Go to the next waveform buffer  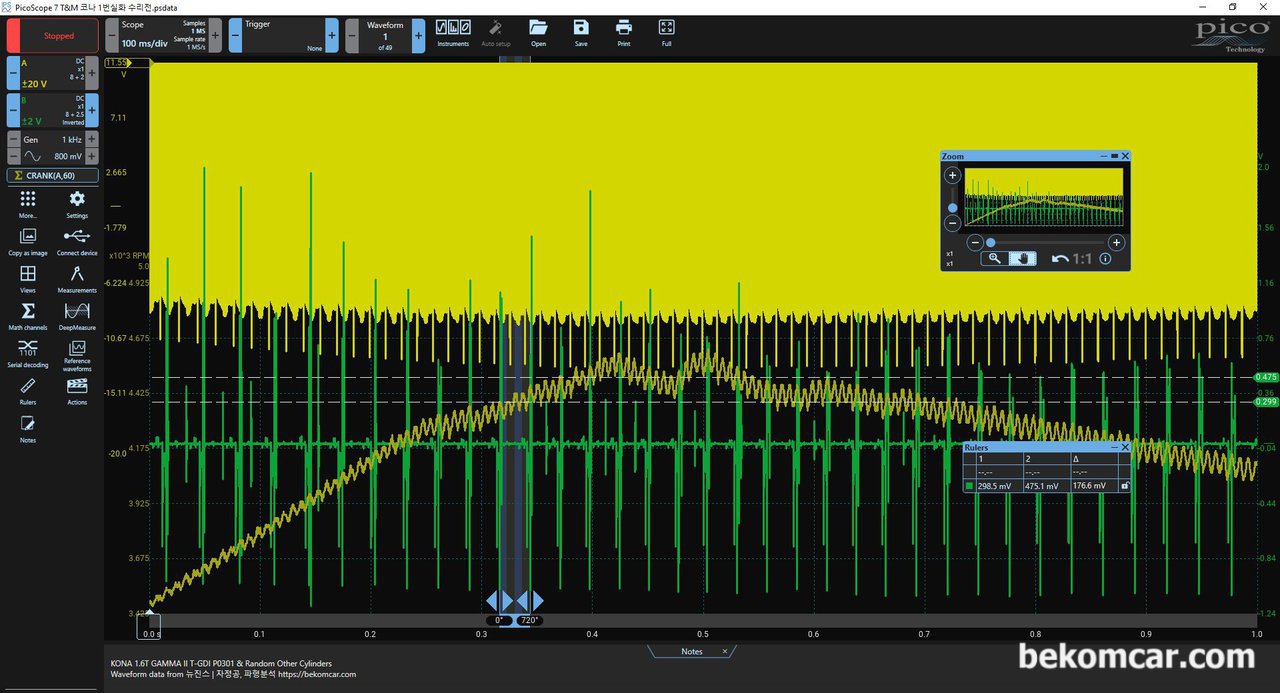coord(418,35)
